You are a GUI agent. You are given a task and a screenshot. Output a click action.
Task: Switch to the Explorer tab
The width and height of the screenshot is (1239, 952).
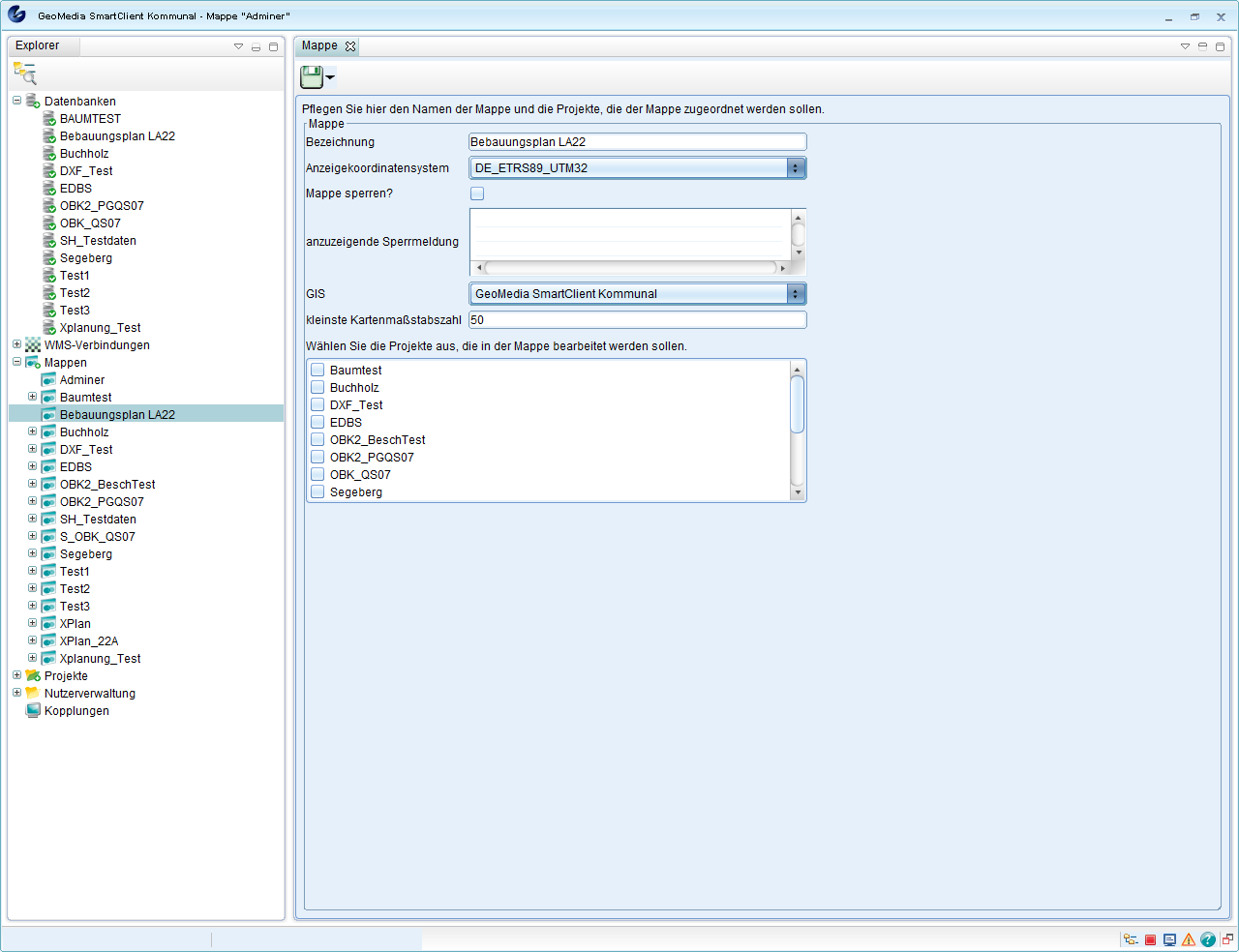38,45
